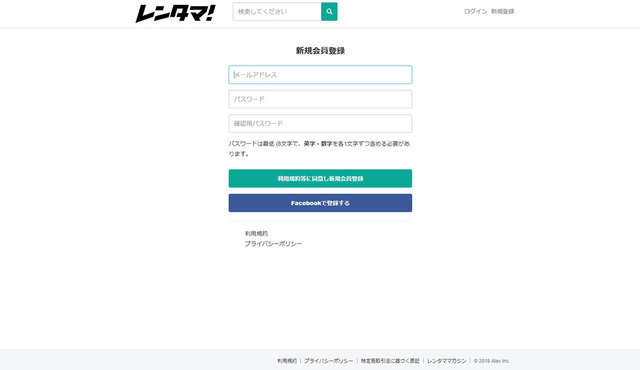Click the magnifying glass search button

(x=329, y=11)
